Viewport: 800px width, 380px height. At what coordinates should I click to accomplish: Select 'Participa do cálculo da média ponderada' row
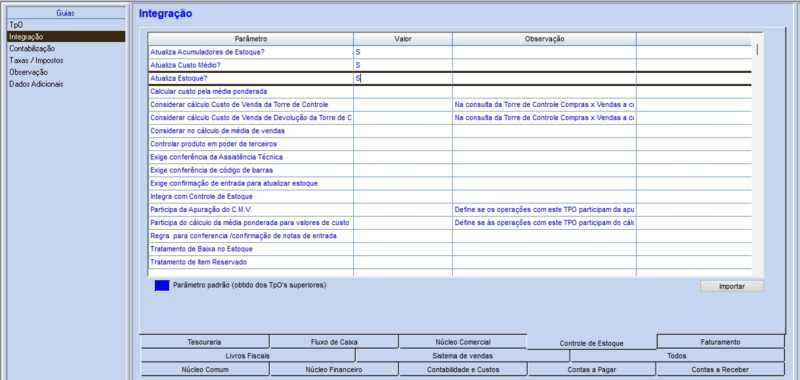[x=251, y=223]
